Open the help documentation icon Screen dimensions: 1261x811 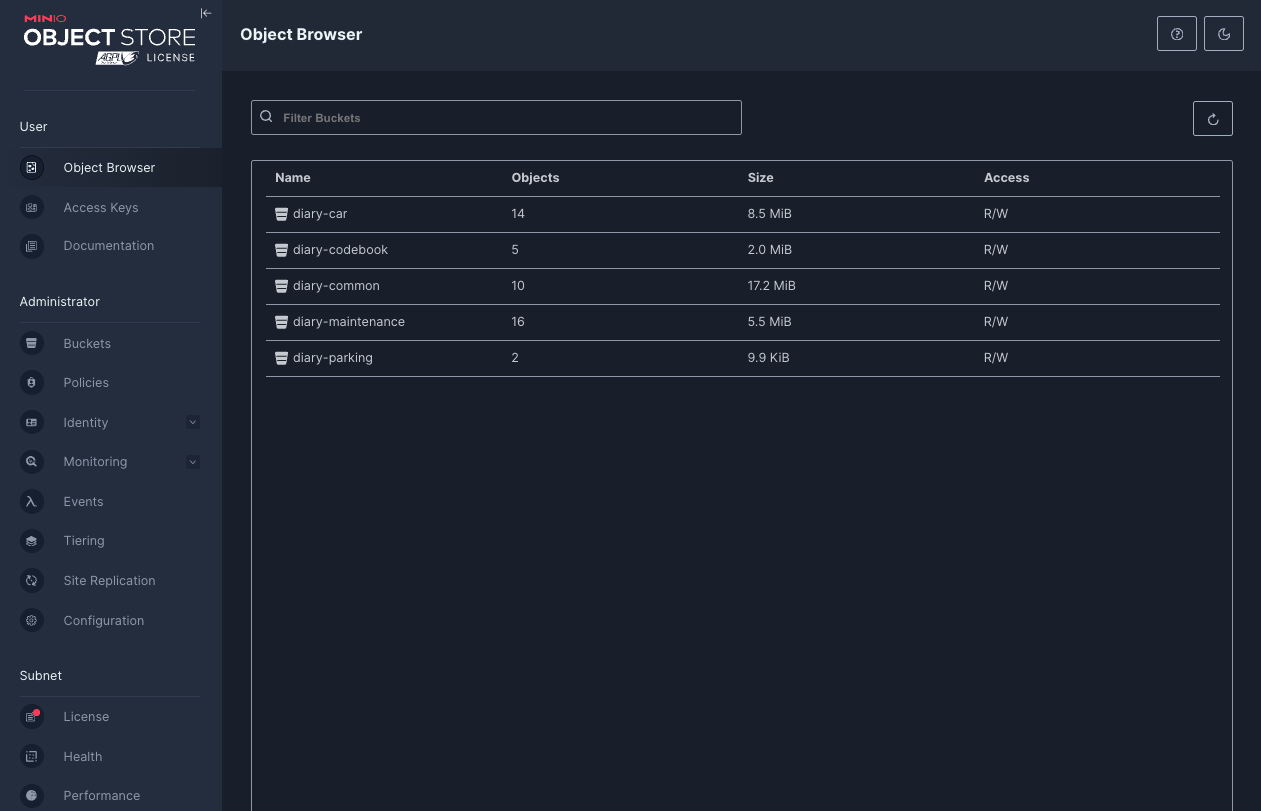1176,33
